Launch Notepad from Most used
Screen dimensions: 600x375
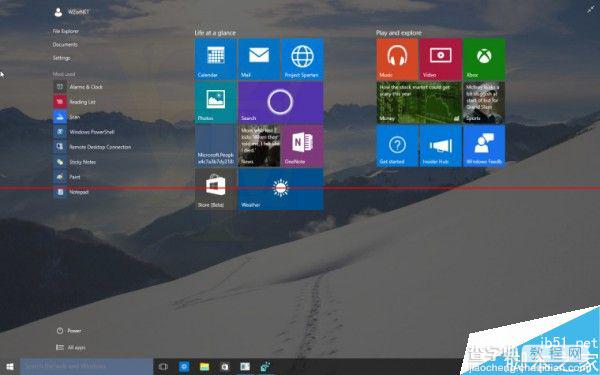[71, 192]
